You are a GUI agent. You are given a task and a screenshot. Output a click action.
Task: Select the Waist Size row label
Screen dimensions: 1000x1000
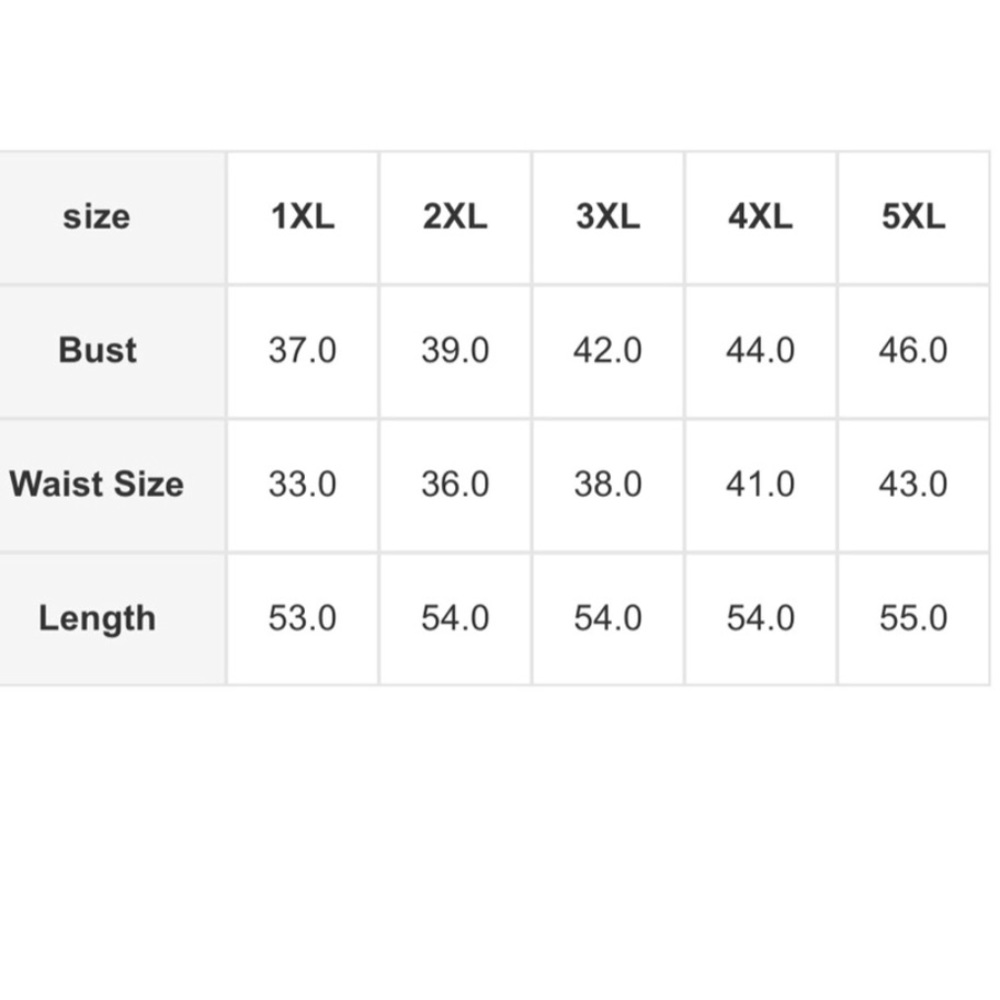click(97, 484)
